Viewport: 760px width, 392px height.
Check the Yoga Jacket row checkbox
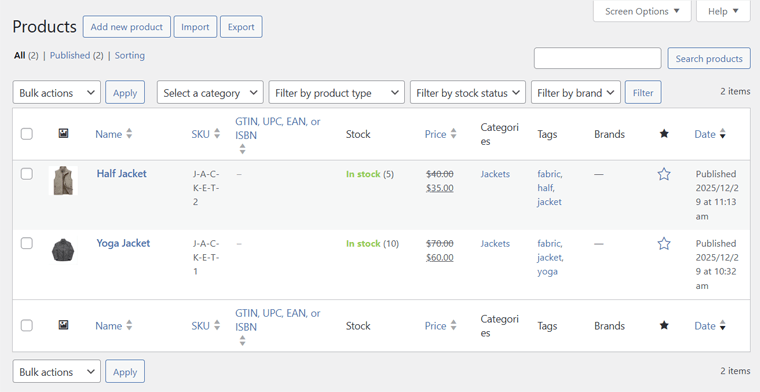tap(27, 243)
